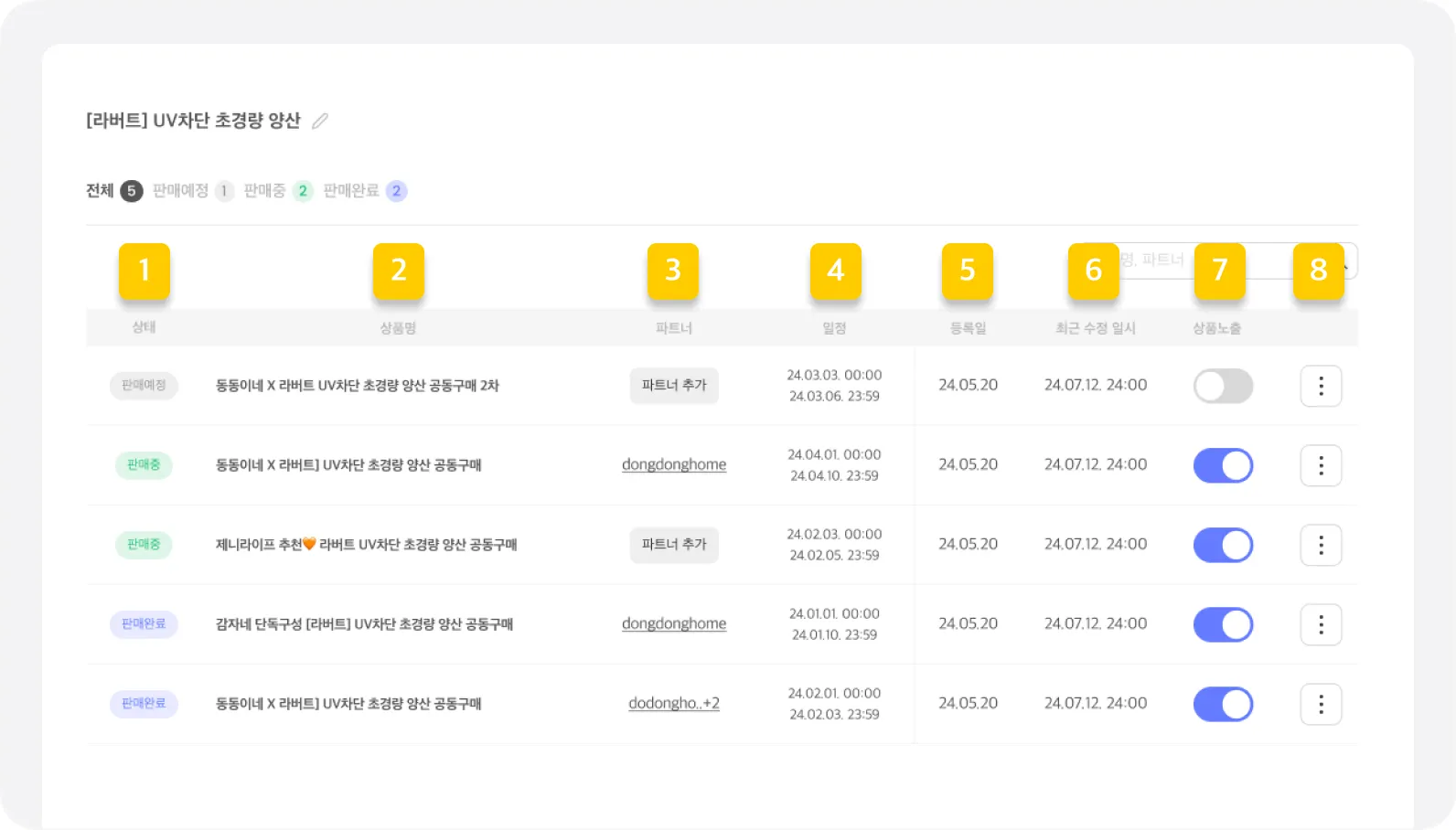
Task: Click the 최근 수정 일시 column header
Action: pyautogui.click(x=1096, y=327)
